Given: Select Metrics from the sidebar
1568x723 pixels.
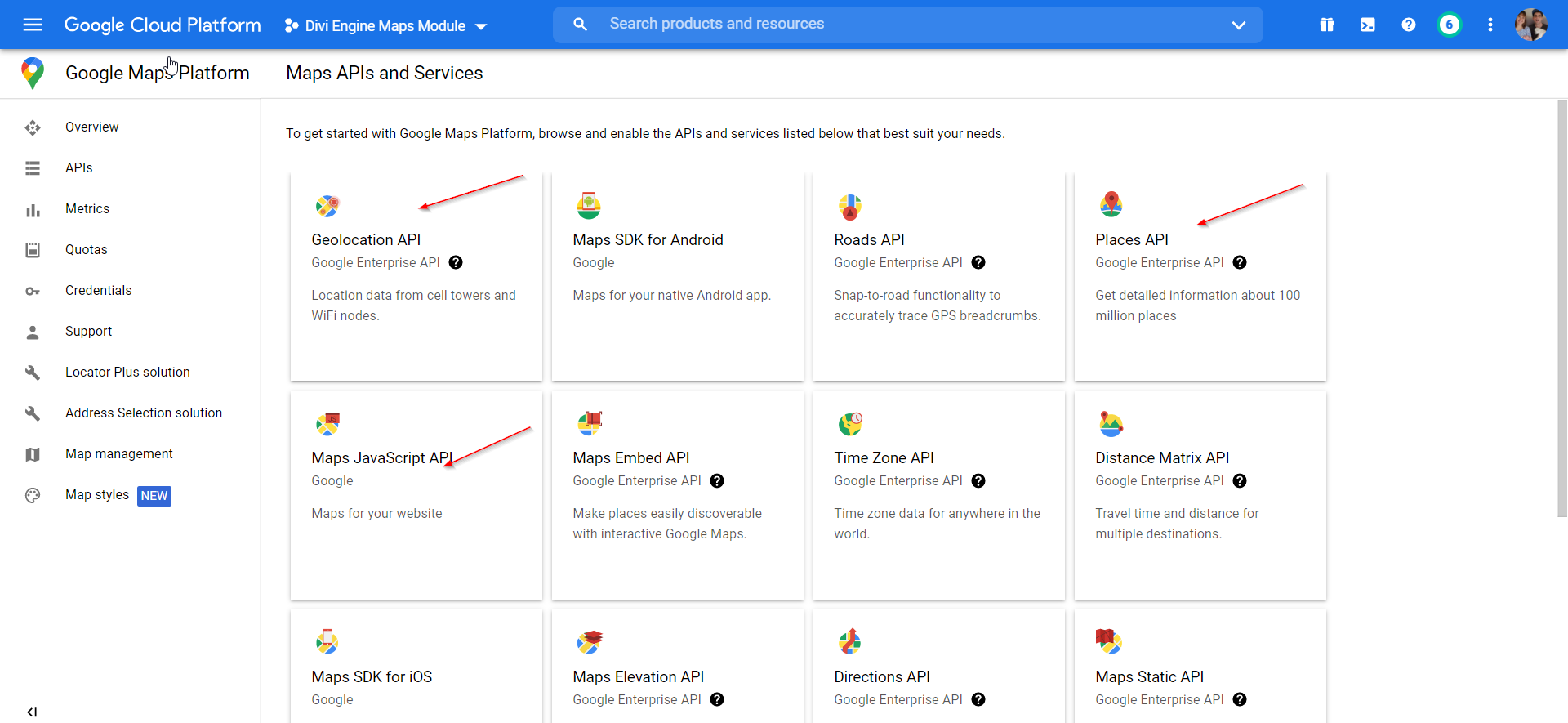Looking at the screenshot, I should click(87, 208).
